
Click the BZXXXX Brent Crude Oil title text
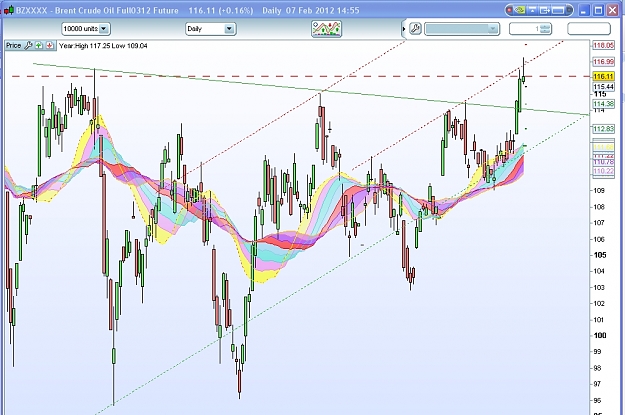97,10
